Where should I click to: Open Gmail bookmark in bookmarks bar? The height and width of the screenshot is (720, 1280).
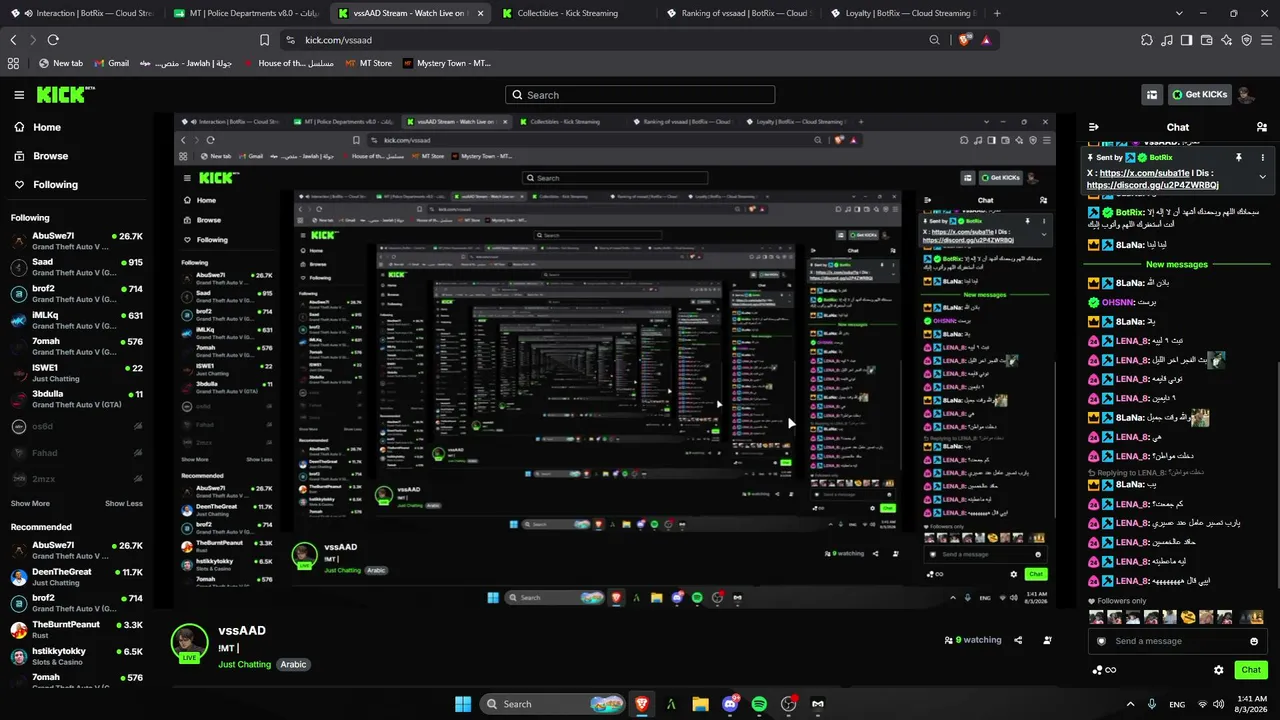(111, 63)
